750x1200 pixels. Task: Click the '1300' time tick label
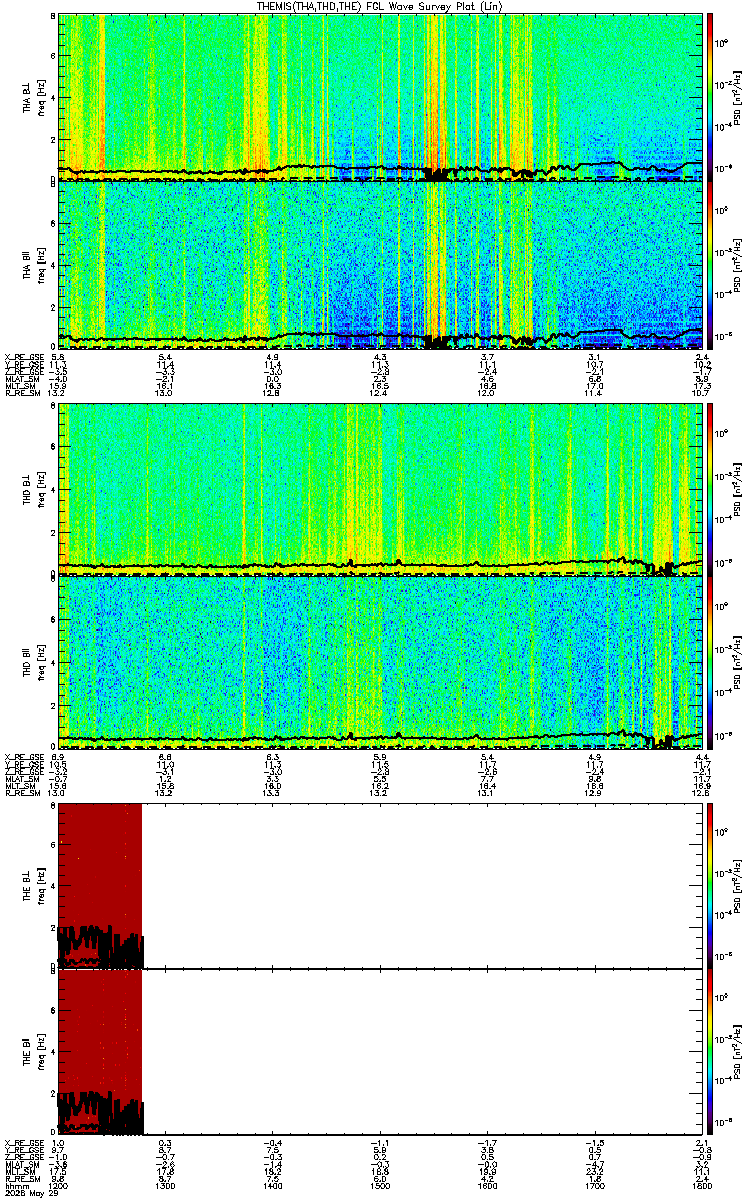(166, 1184)
